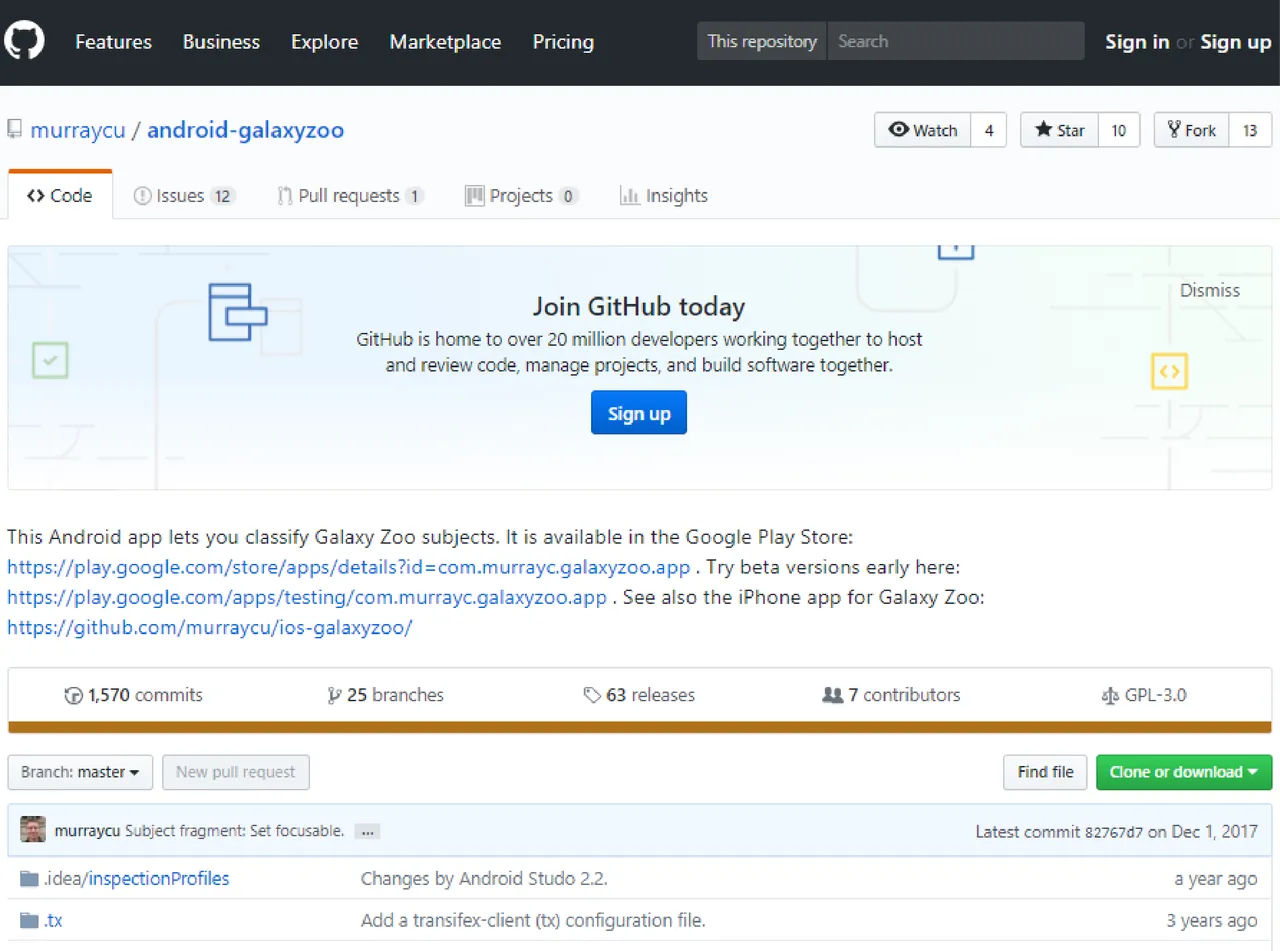Image resolution: width=1280 pixels, height=951 pixels.
Task: Click the stargazers count 10
Action: pyautogui.click(x=1119, y=130)
